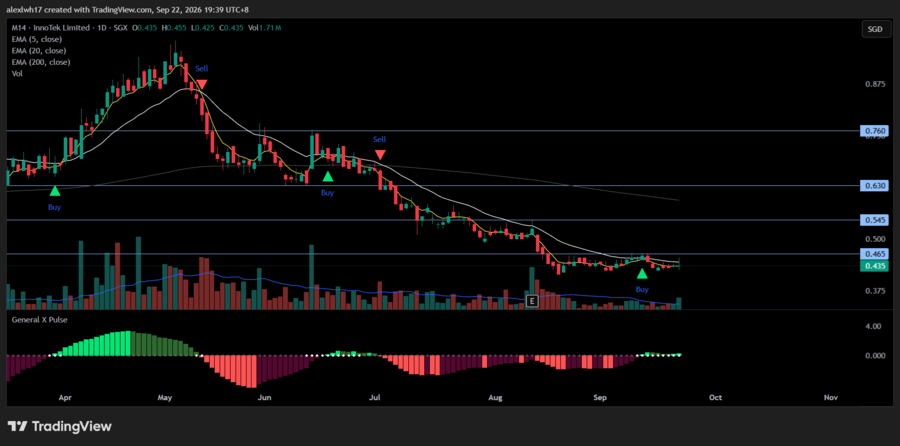Viewport: 900px width, 446px height.
Task: Select the 0.545 price level label
Action: click(x=874, y=220)
